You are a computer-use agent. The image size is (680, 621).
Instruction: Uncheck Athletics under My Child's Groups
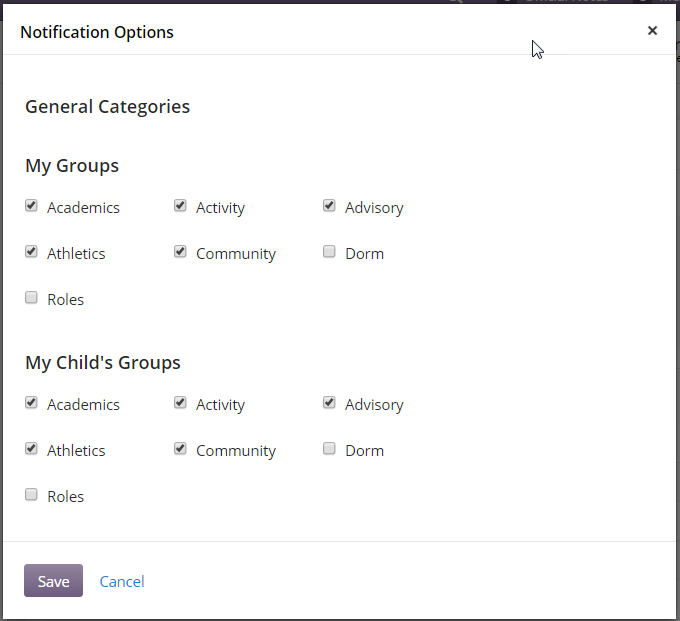[31, 449]
